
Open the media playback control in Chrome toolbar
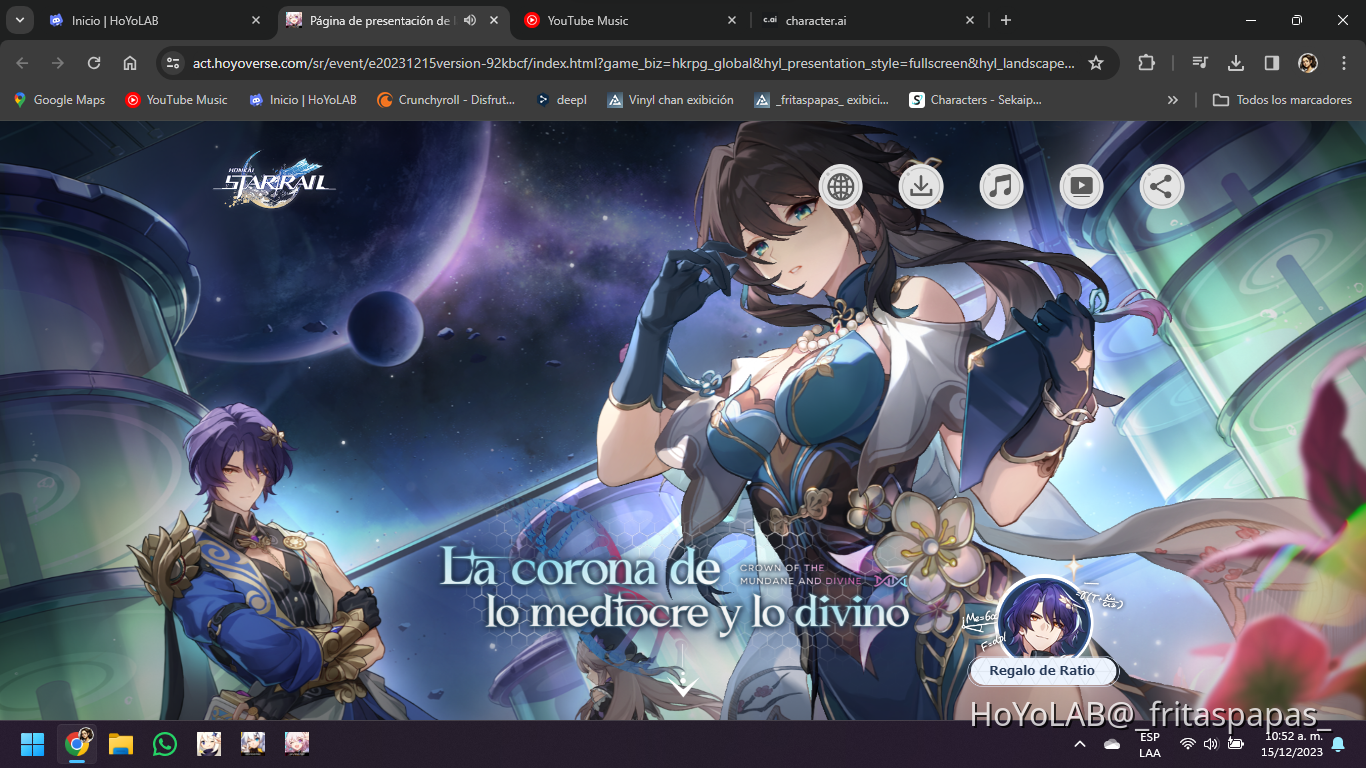pyautogui.click(x=1199, y=61)
